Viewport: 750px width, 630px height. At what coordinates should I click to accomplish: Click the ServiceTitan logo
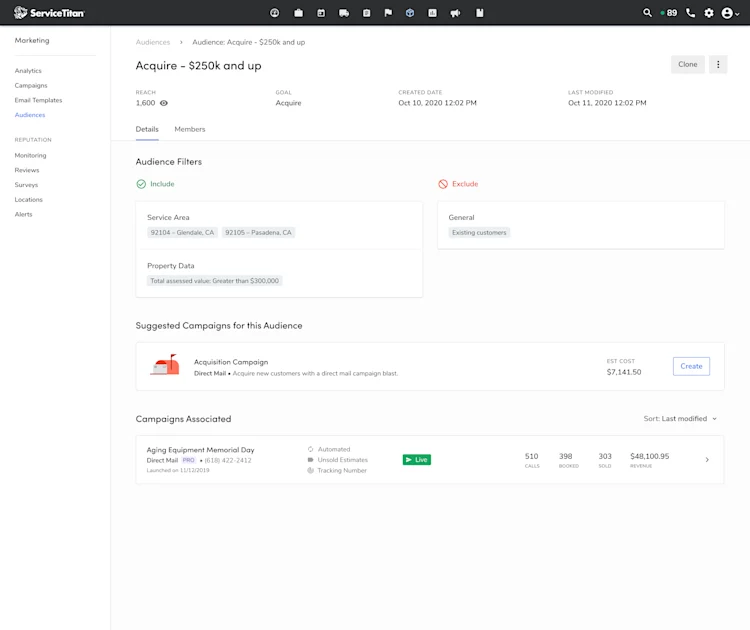[49, 12]
